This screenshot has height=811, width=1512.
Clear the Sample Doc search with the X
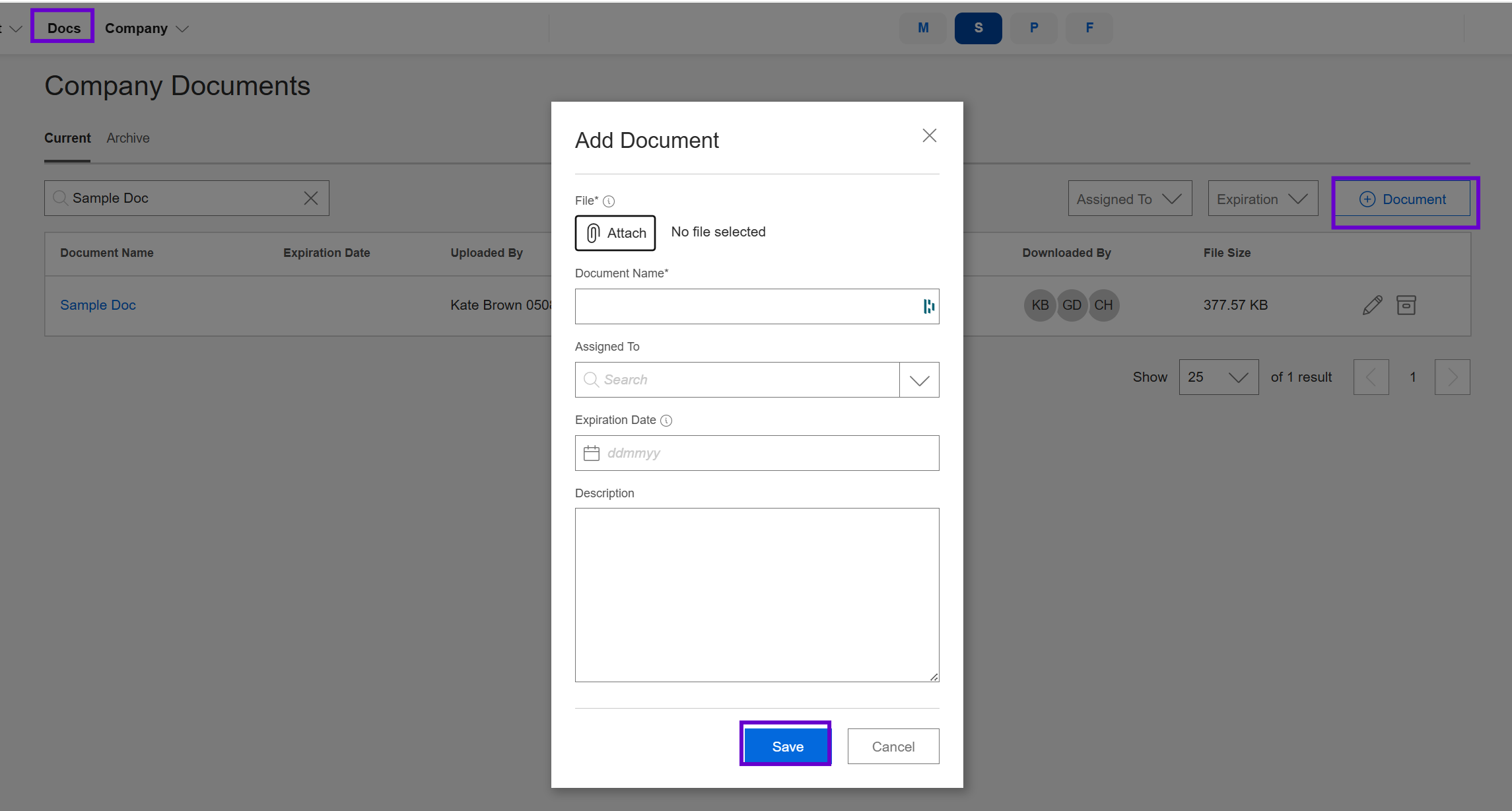point(311,198)
